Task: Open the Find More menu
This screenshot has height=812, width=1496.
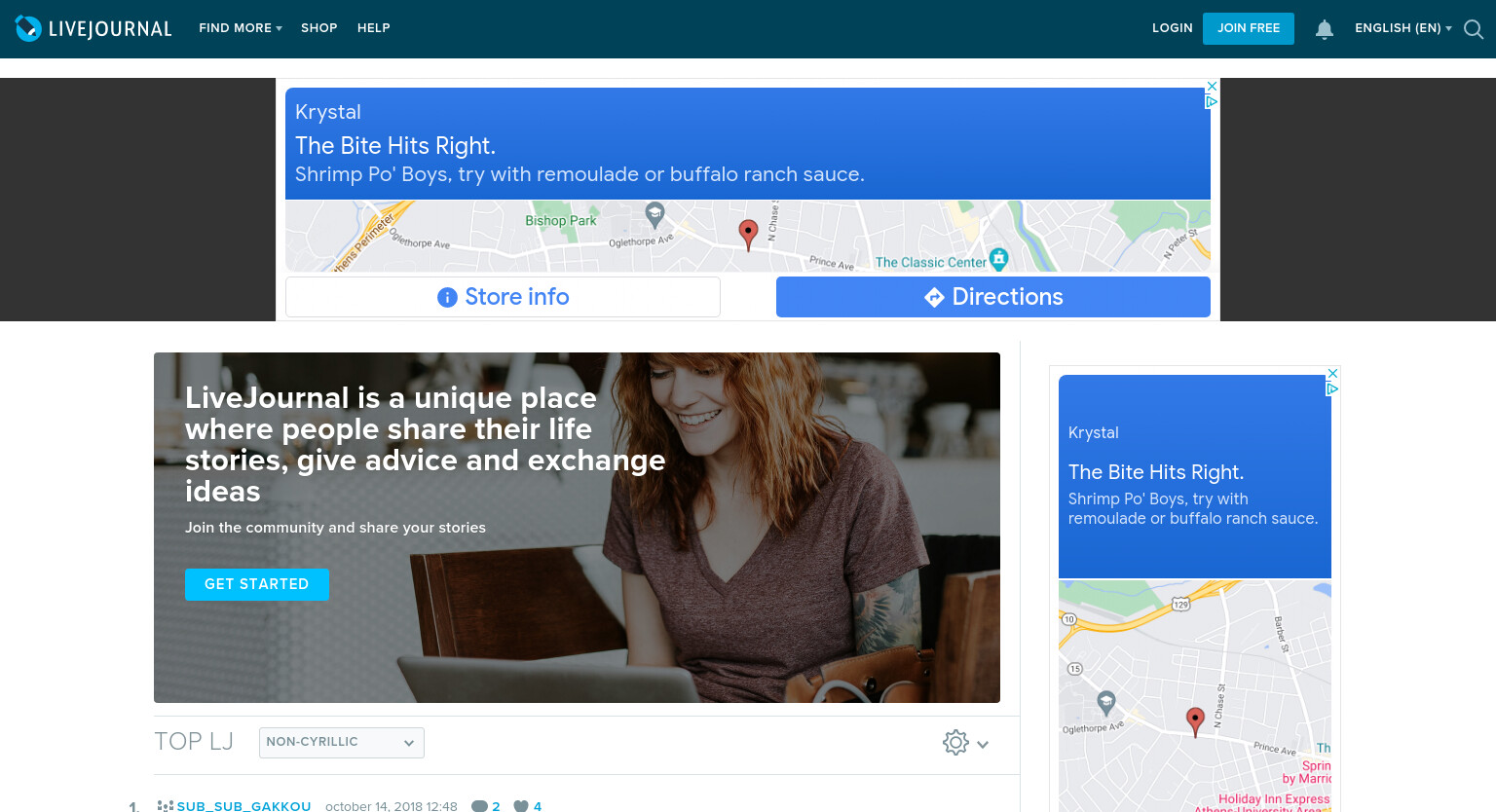Action: (241, 28)
